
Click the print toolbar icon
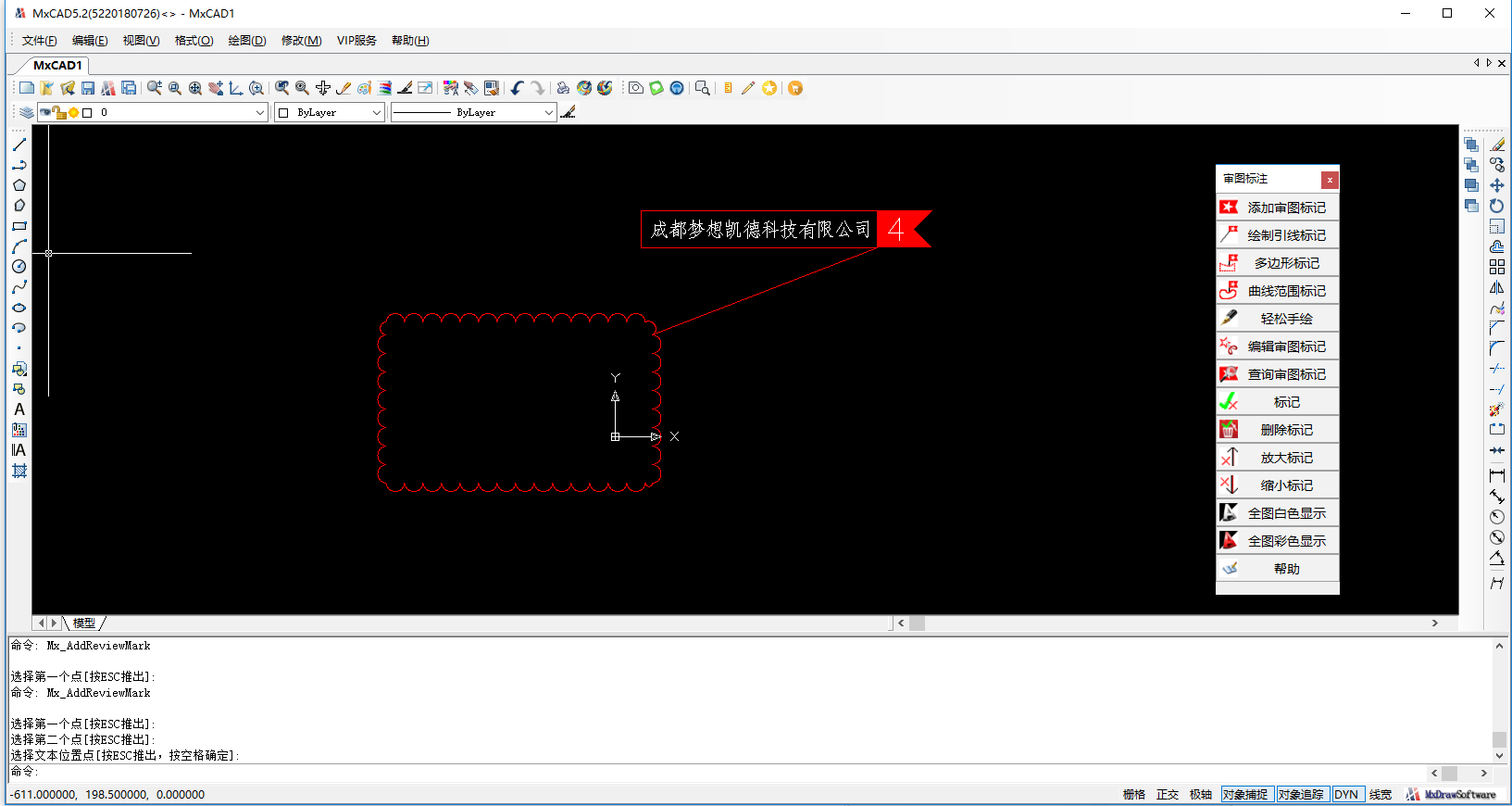point(563,88)
